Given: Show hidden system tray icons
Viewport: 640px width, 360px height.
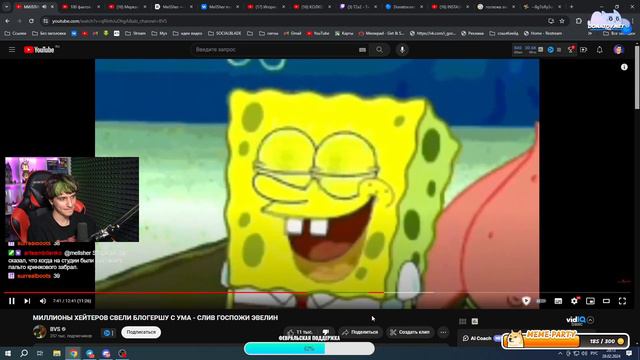Looking at the screenshot, I should [x=560, y=353].
